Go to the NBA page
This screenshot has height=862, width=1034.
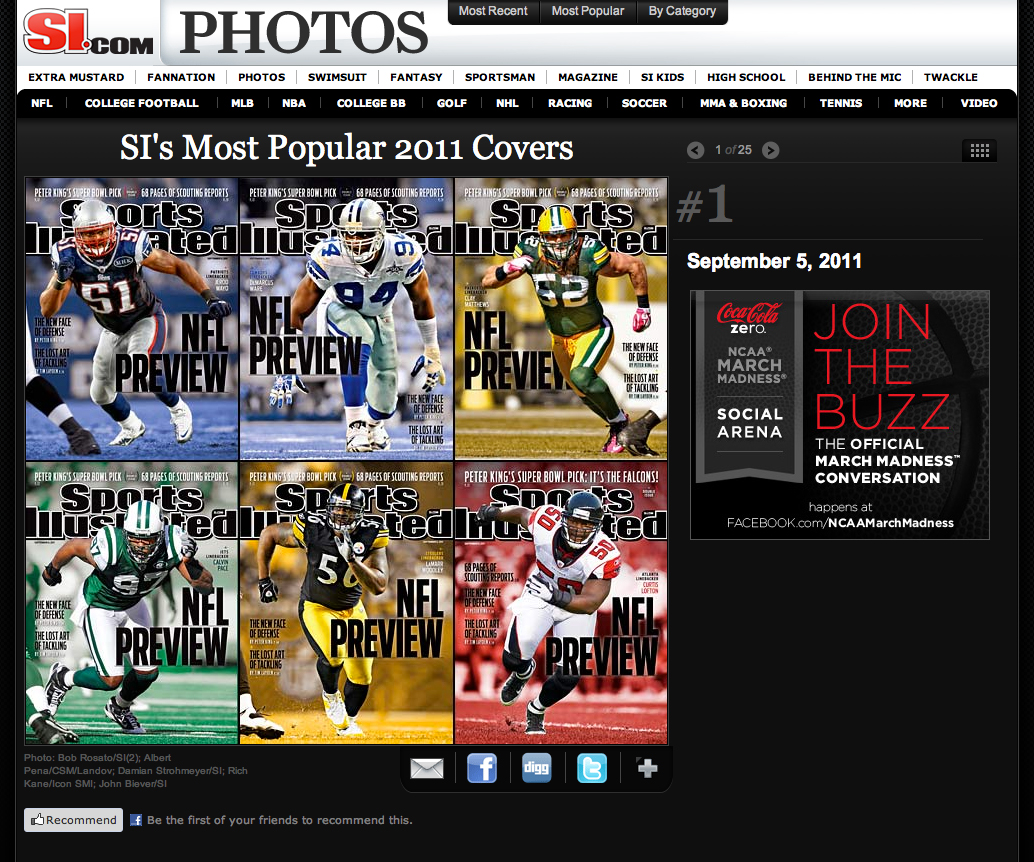click(x=293, y=103)
